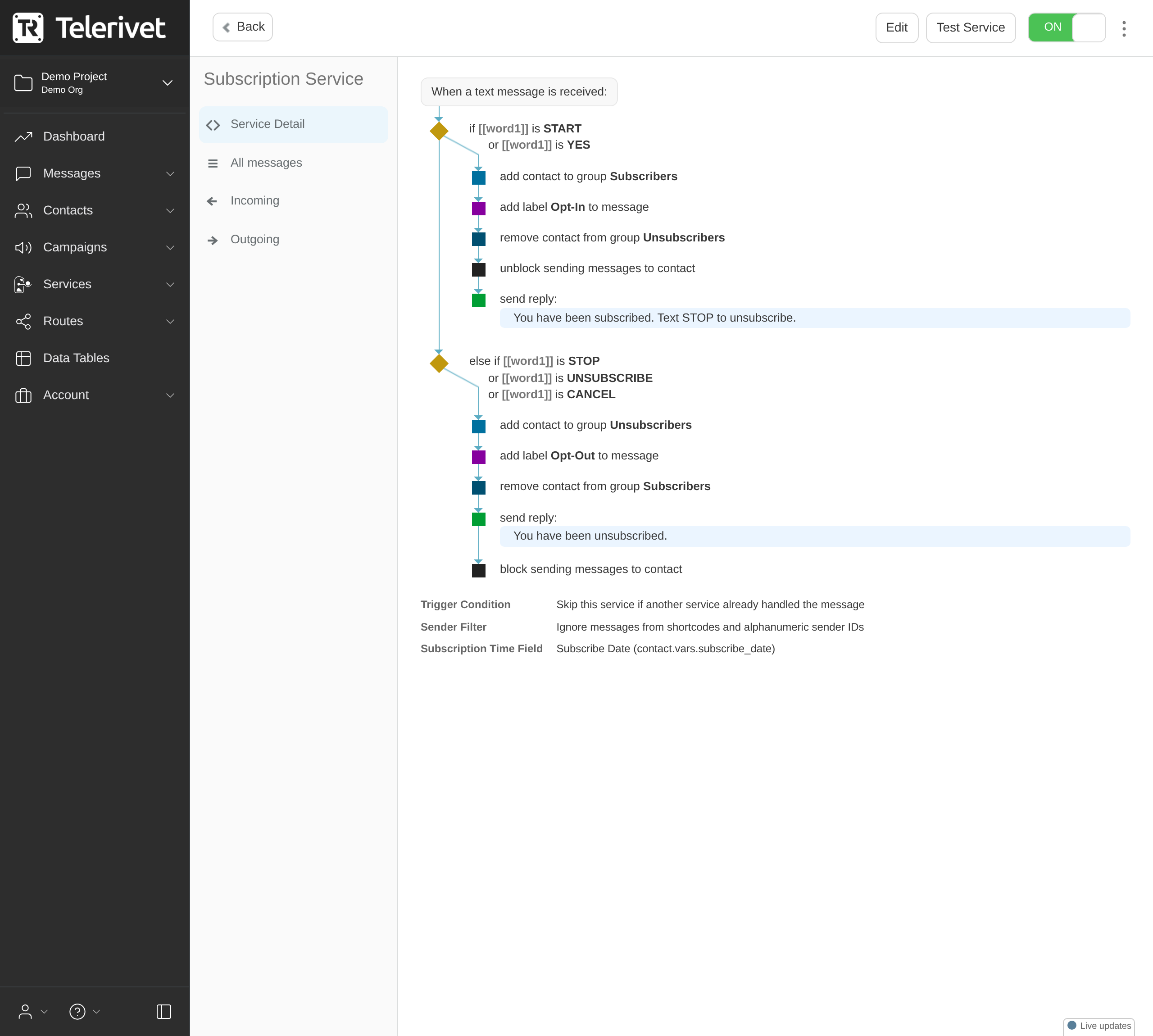Select the remove from Subscribers action square
The height and width of the screenshot is (1036, 1153).
tap(479, 488)
